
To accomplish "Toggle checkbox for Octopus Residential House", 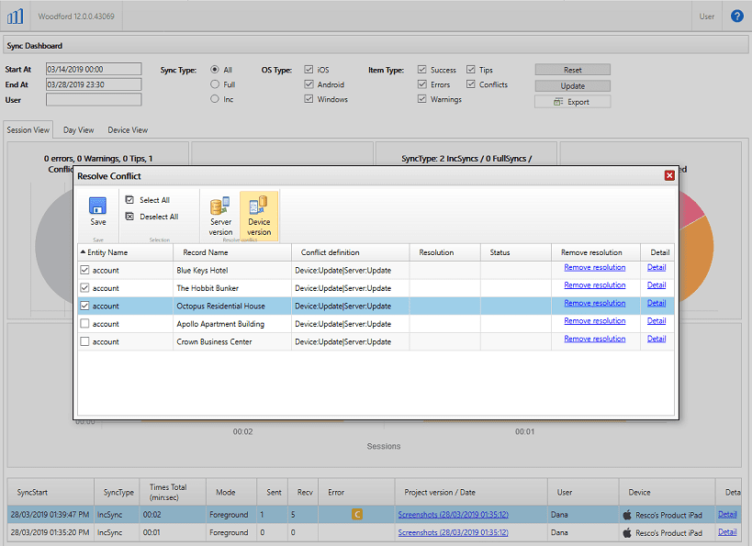I will point(85,306).
